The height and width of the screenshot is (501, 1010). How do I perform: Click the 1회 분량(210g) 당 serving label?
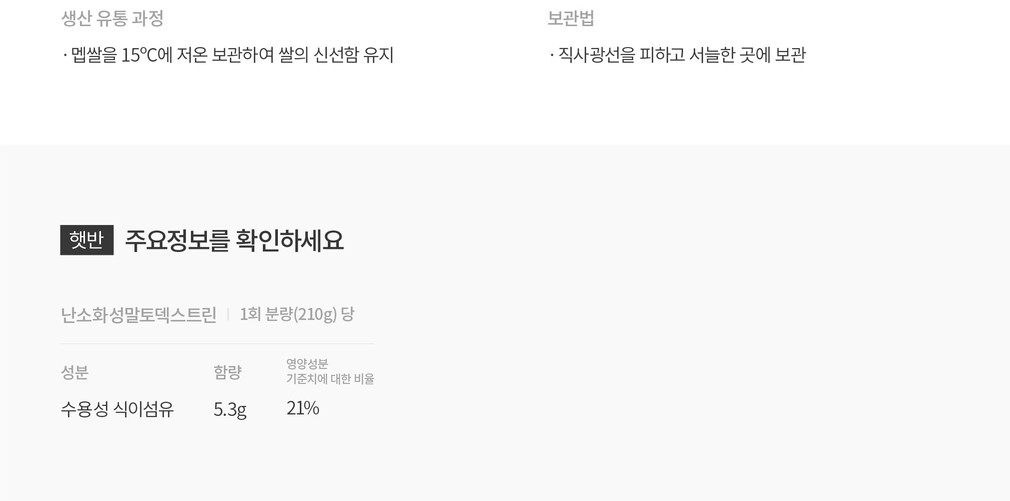point(297,314)
